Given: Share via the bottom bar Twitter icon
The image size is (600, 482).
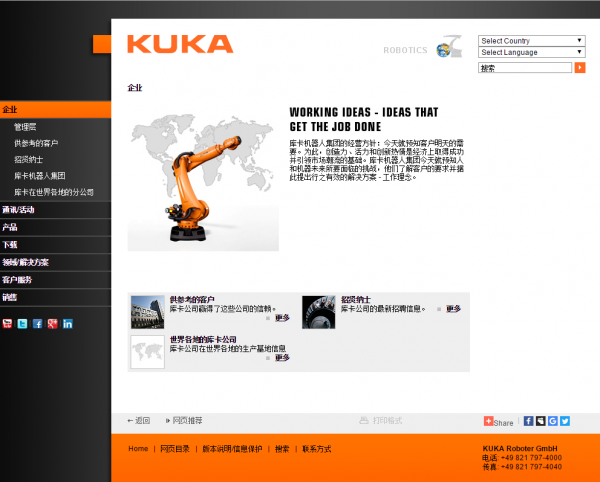Looking at the screenshot, I should (565, 421).
